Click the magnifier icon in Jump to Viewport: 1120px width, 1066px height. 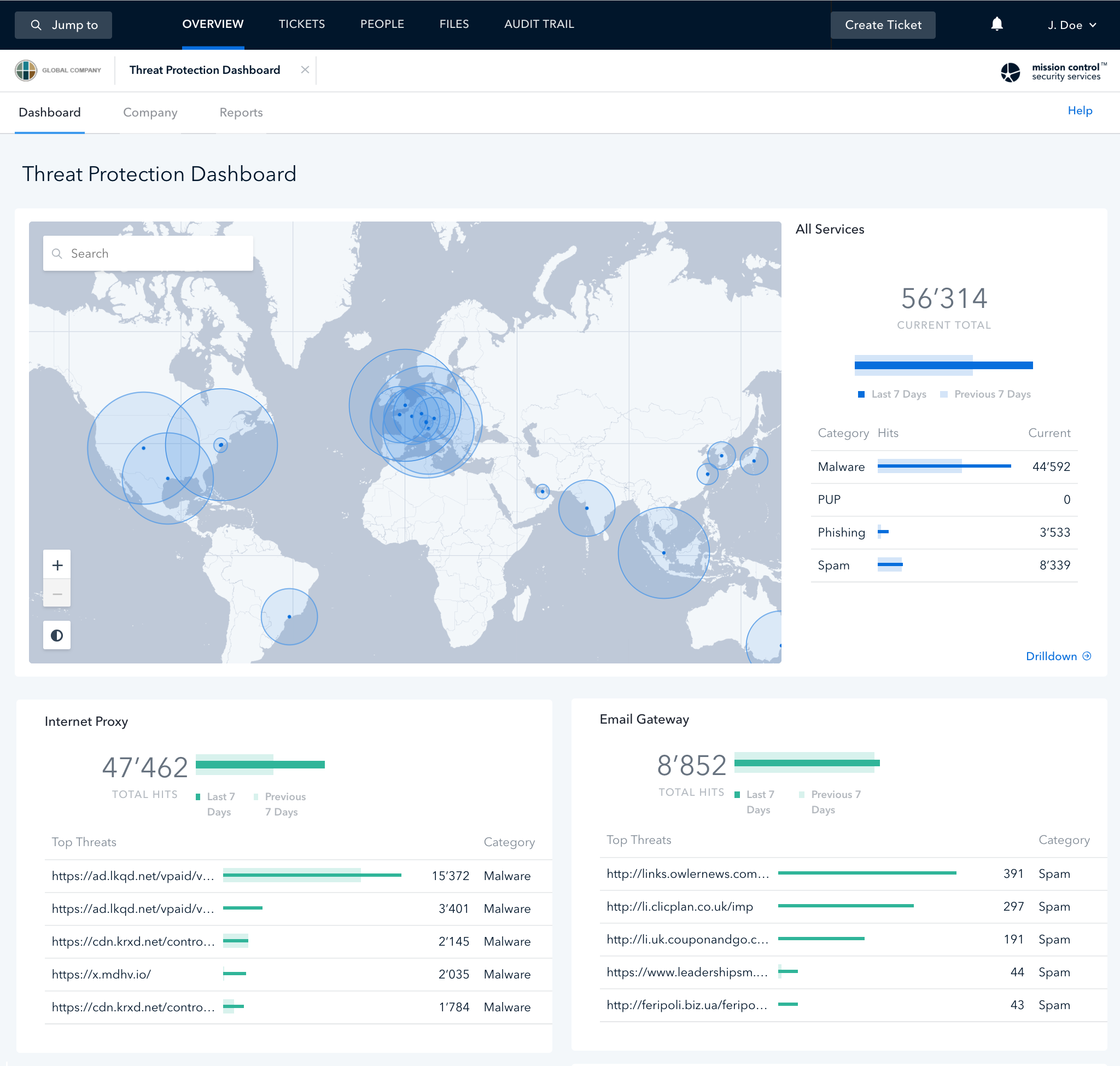pyautogui.click(x=36, y=25)
